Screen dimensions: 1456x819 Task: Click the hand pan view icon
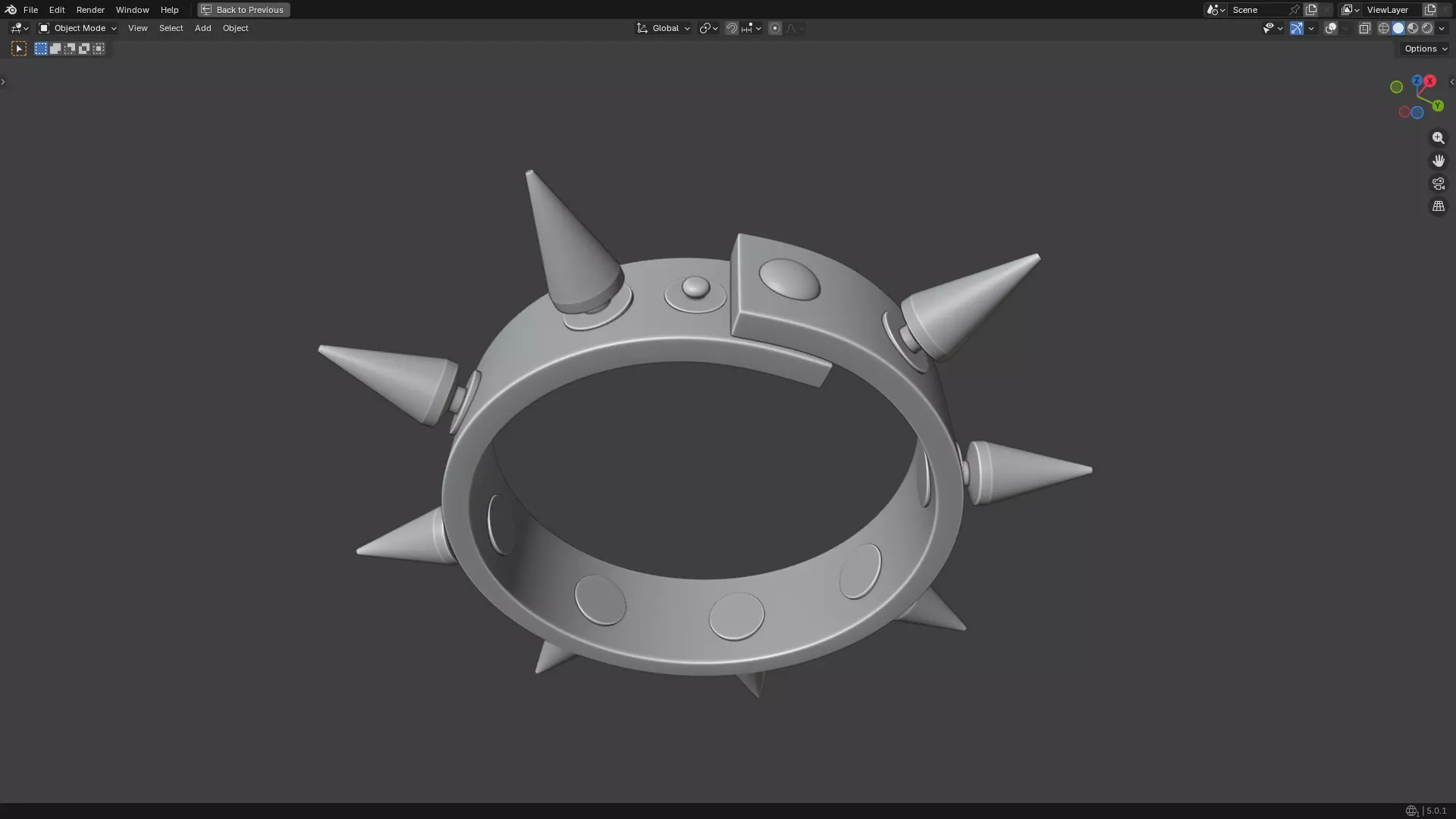[x=1438, y=161]
